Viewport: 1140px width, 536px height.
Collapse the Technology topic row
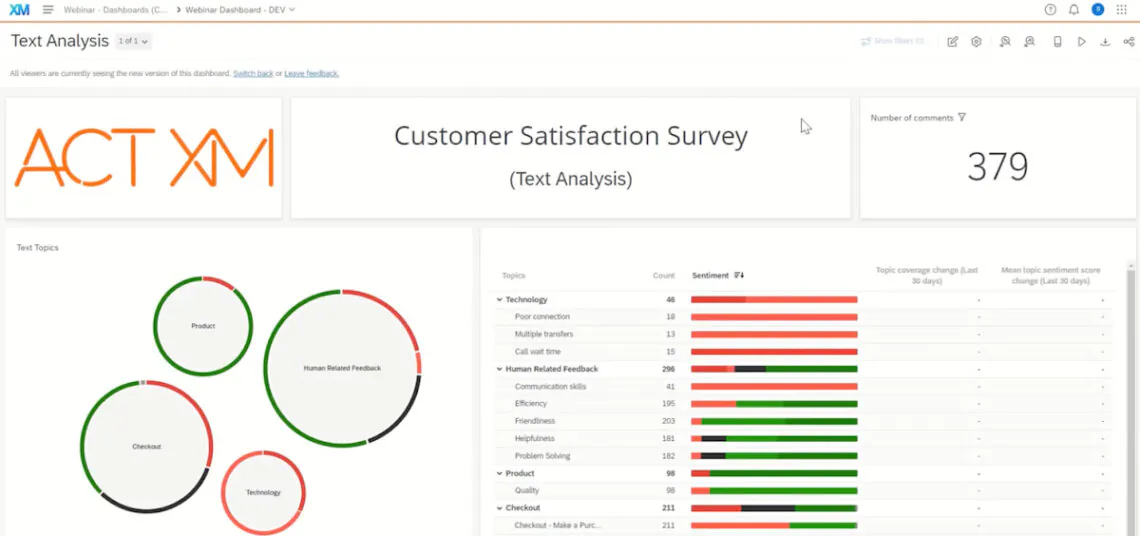pyautogui.click(x=499, y=300)
